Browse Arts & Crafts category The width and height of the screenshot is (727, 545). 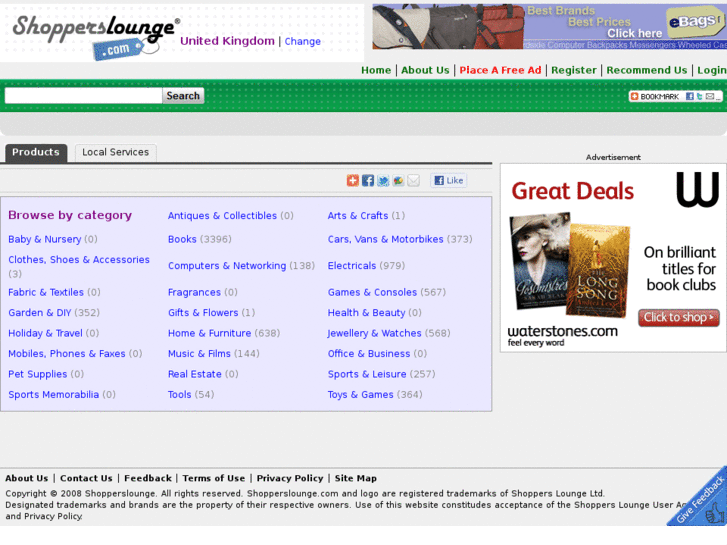pyautogui.click(x=358, y=216)
